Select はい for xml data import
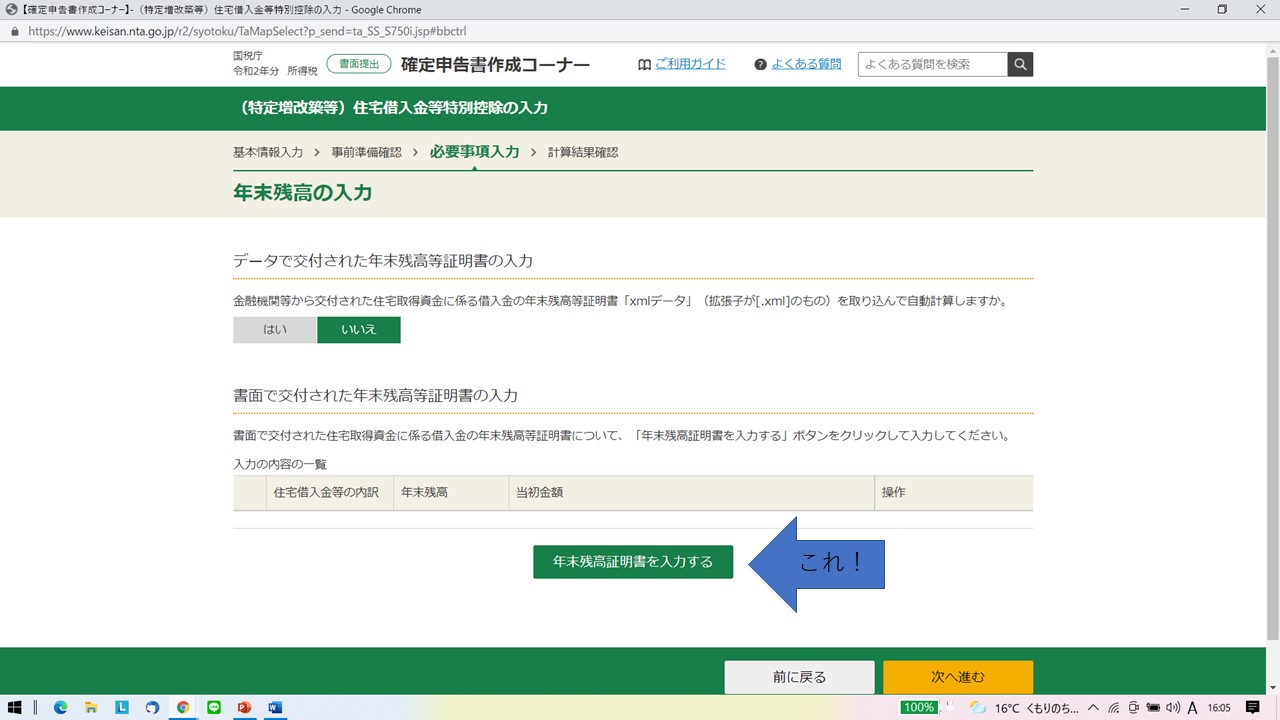 pos(275,330)
